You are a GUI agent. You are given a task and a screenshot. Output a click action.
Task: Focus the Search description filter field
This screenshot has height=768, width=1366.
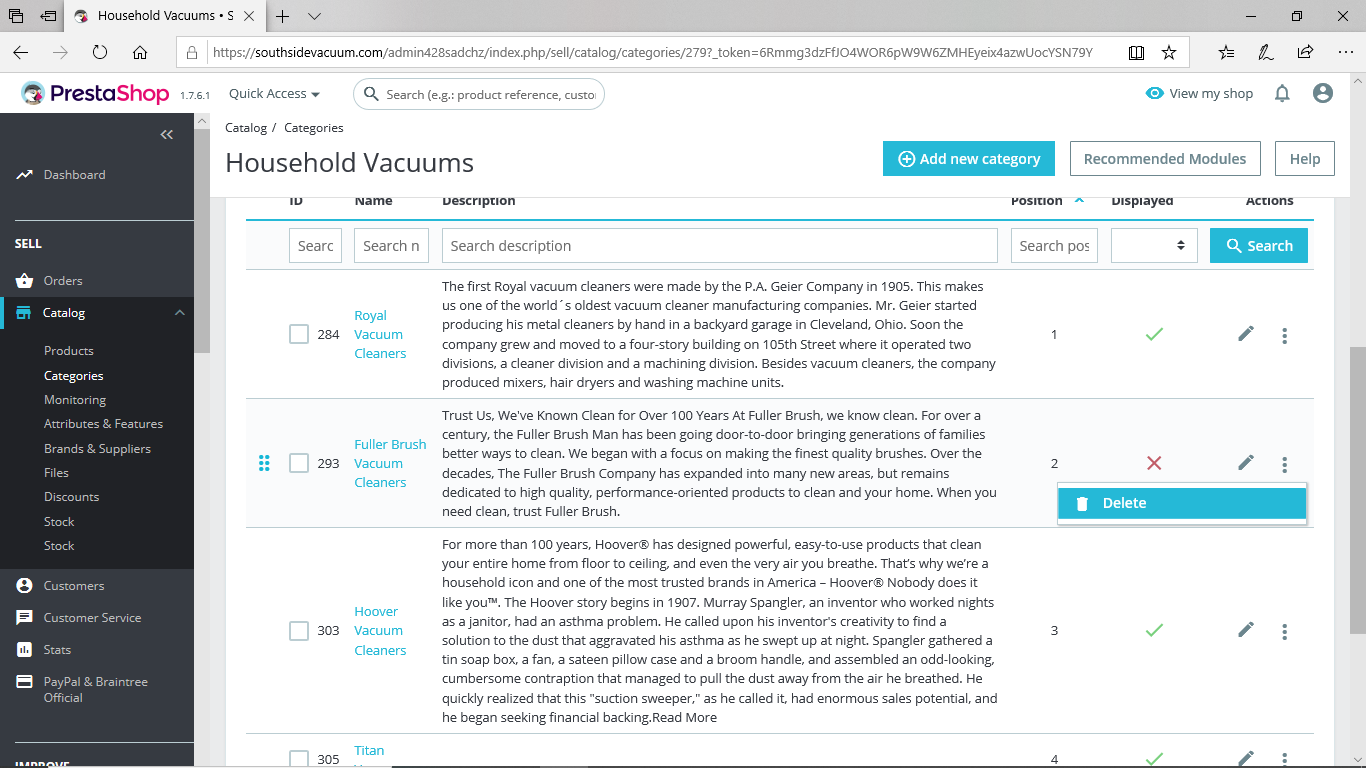(719, 246)
